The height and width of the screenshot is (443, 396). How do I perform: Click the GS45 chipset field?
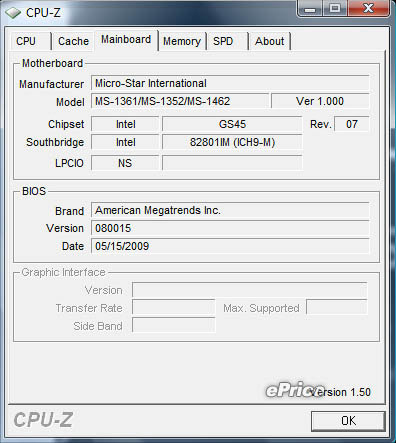[232, 124]
